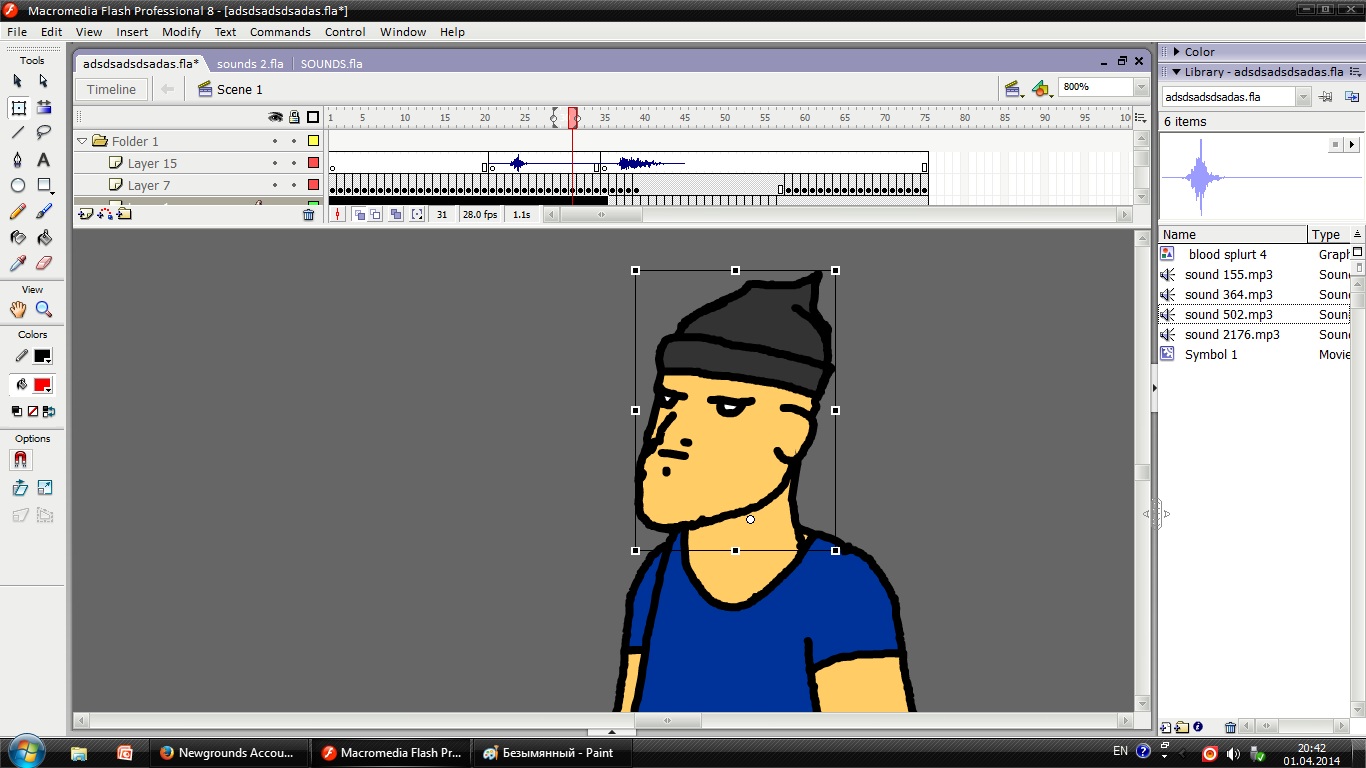
Task: Open the Edit Scene dropdown
Action: (1013, 89)
